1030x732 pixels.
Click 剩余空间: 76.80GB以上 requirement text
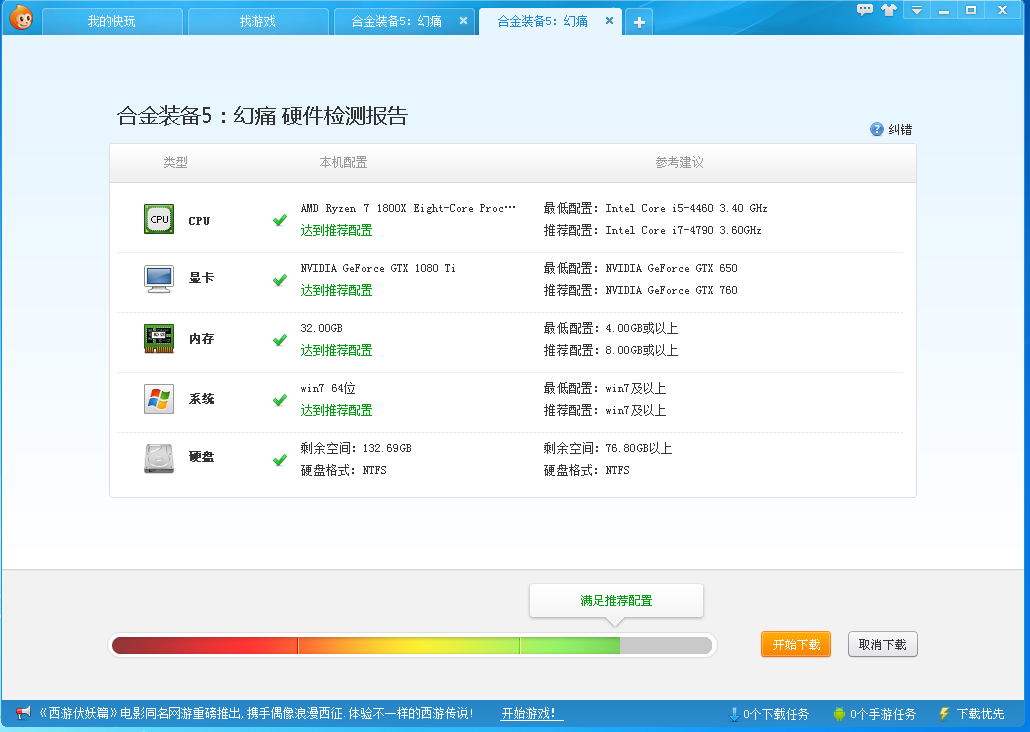[608, 448]
